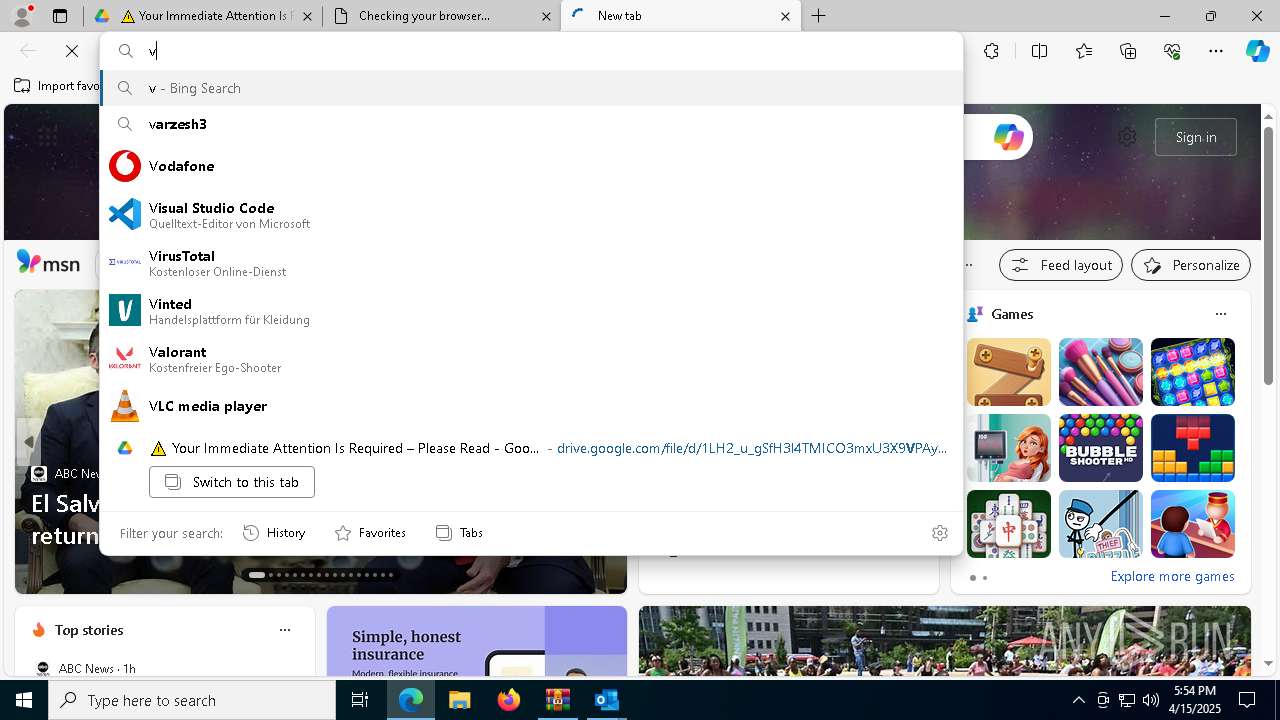Open wooden screw puzzle game thumbnail

click(x=1009, y=372)
